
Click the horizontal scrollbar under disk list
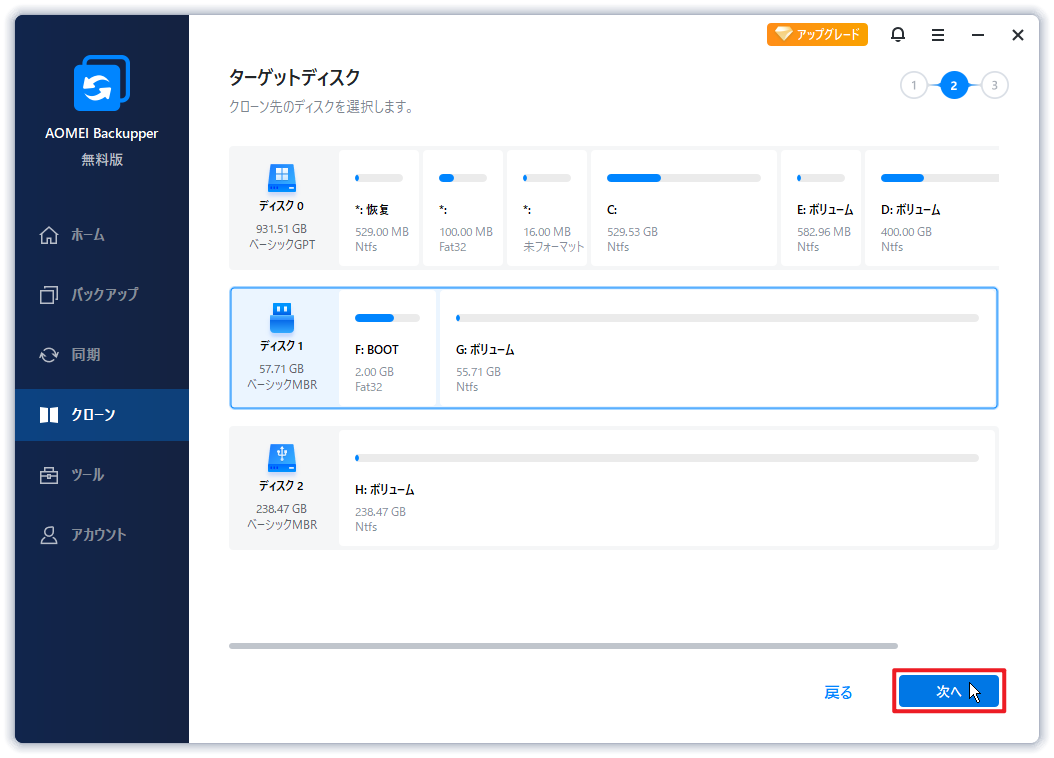pyautogui.click(x=563, y=646)
